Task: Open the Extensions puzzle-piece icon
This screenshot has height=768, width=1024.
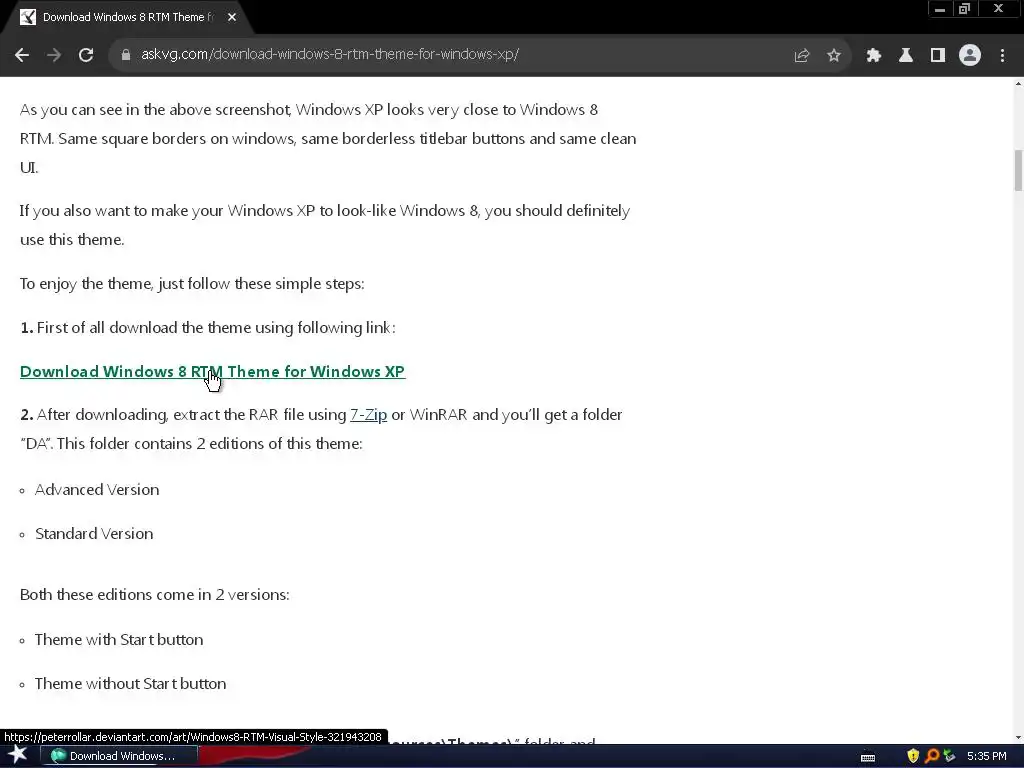Action: click(x=873, y=56)
